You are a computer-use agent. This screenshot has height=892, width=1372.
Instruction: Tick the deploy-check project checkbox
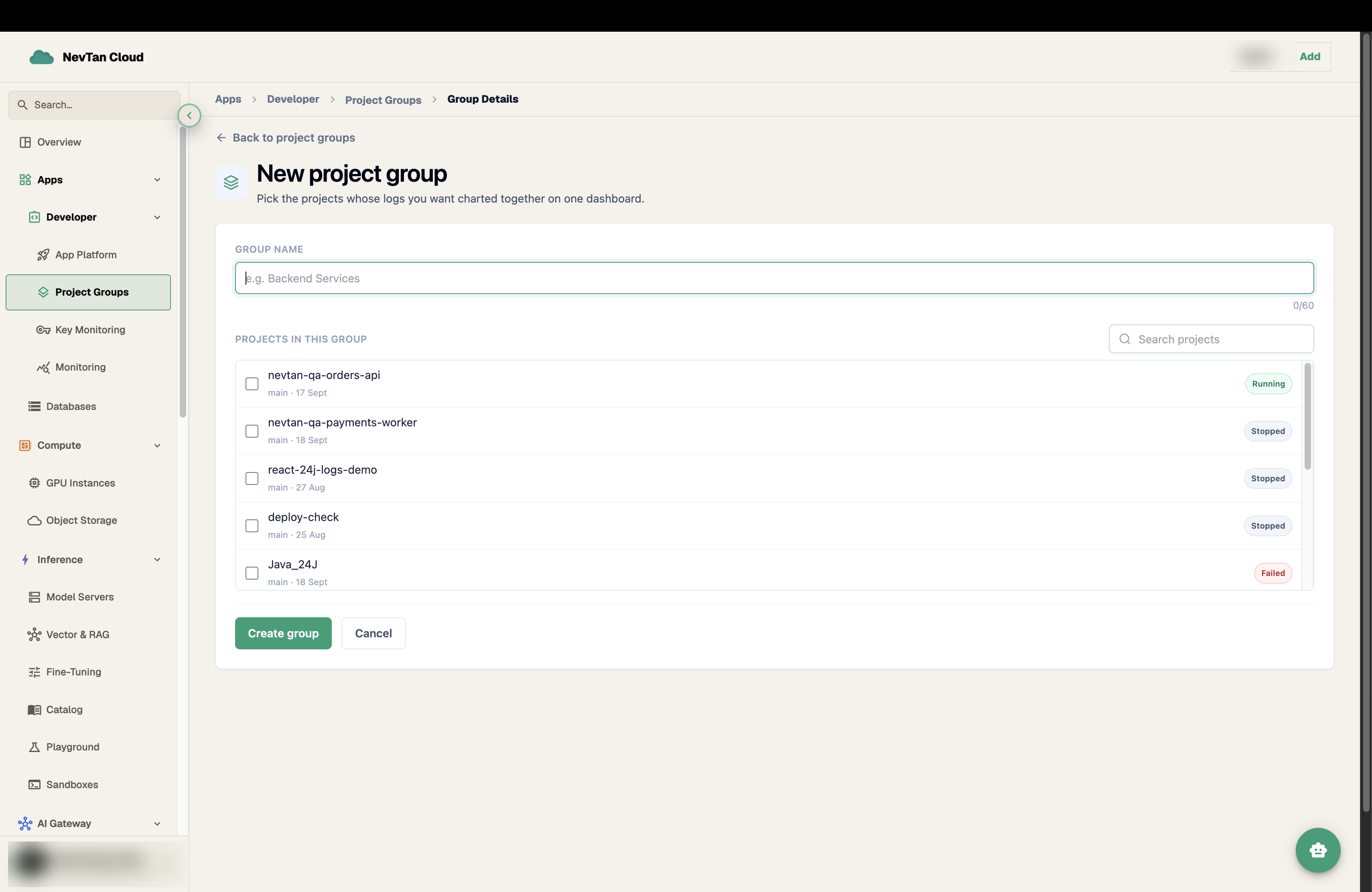coord(252,525)
